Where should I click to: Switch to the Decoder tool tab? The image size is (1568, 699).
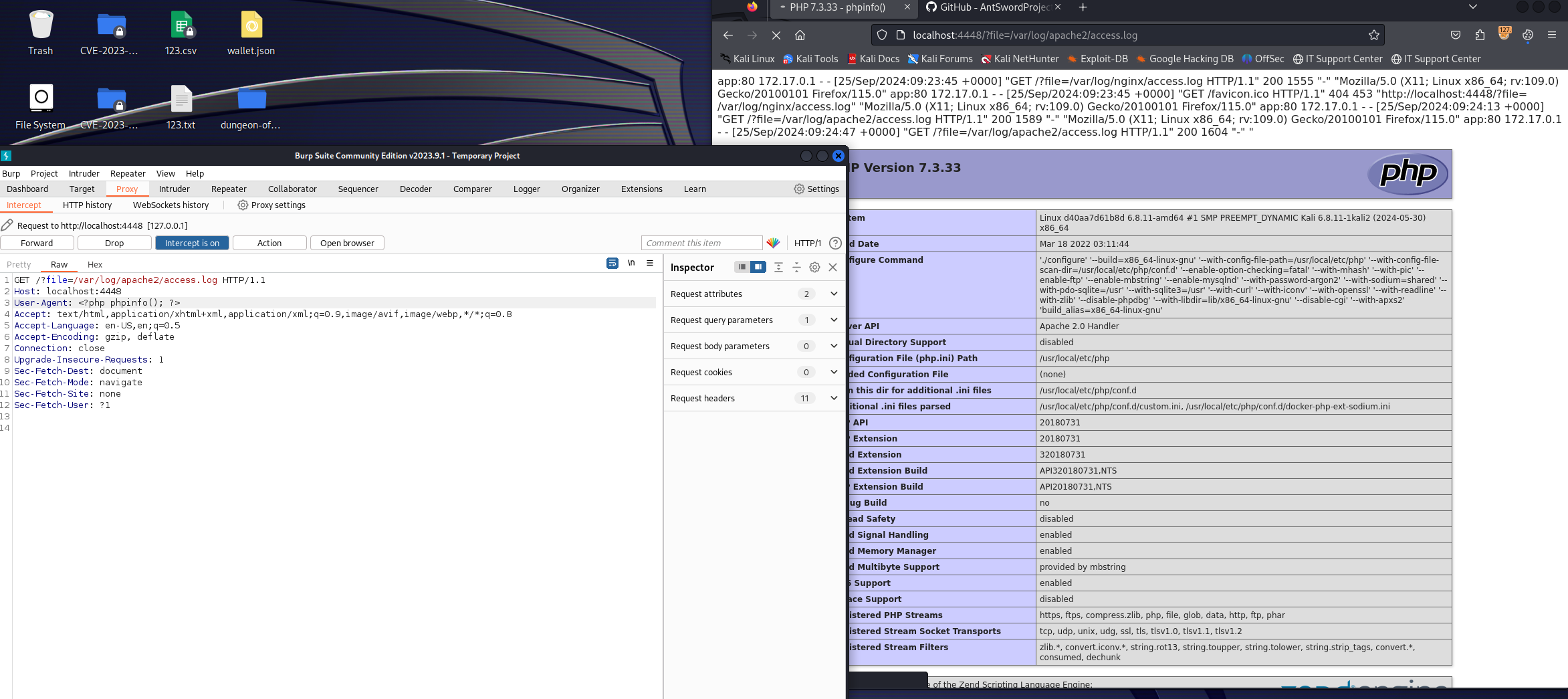point(416,189)
